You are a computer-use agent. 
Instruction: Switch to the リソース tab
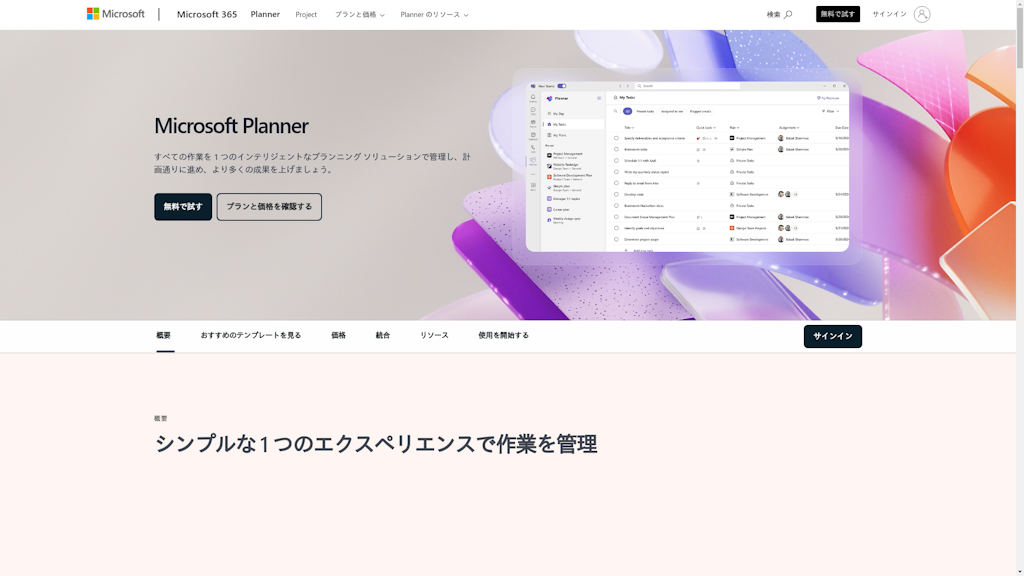[434, 336]
